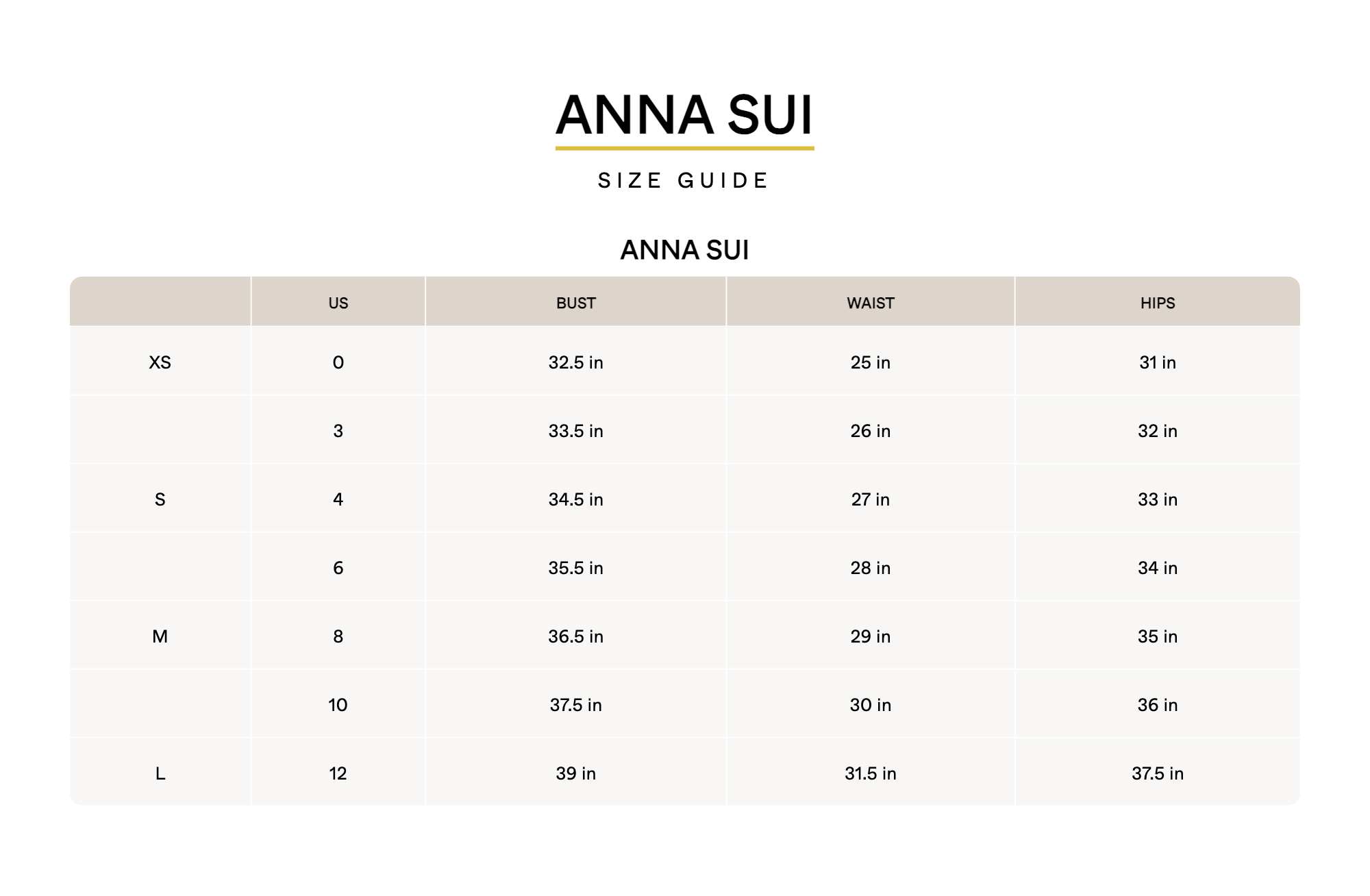Image resolution: width=1370 pixels, height=896 pixels.
Task: Click the M size row label
Action: (x=160, y=636)
